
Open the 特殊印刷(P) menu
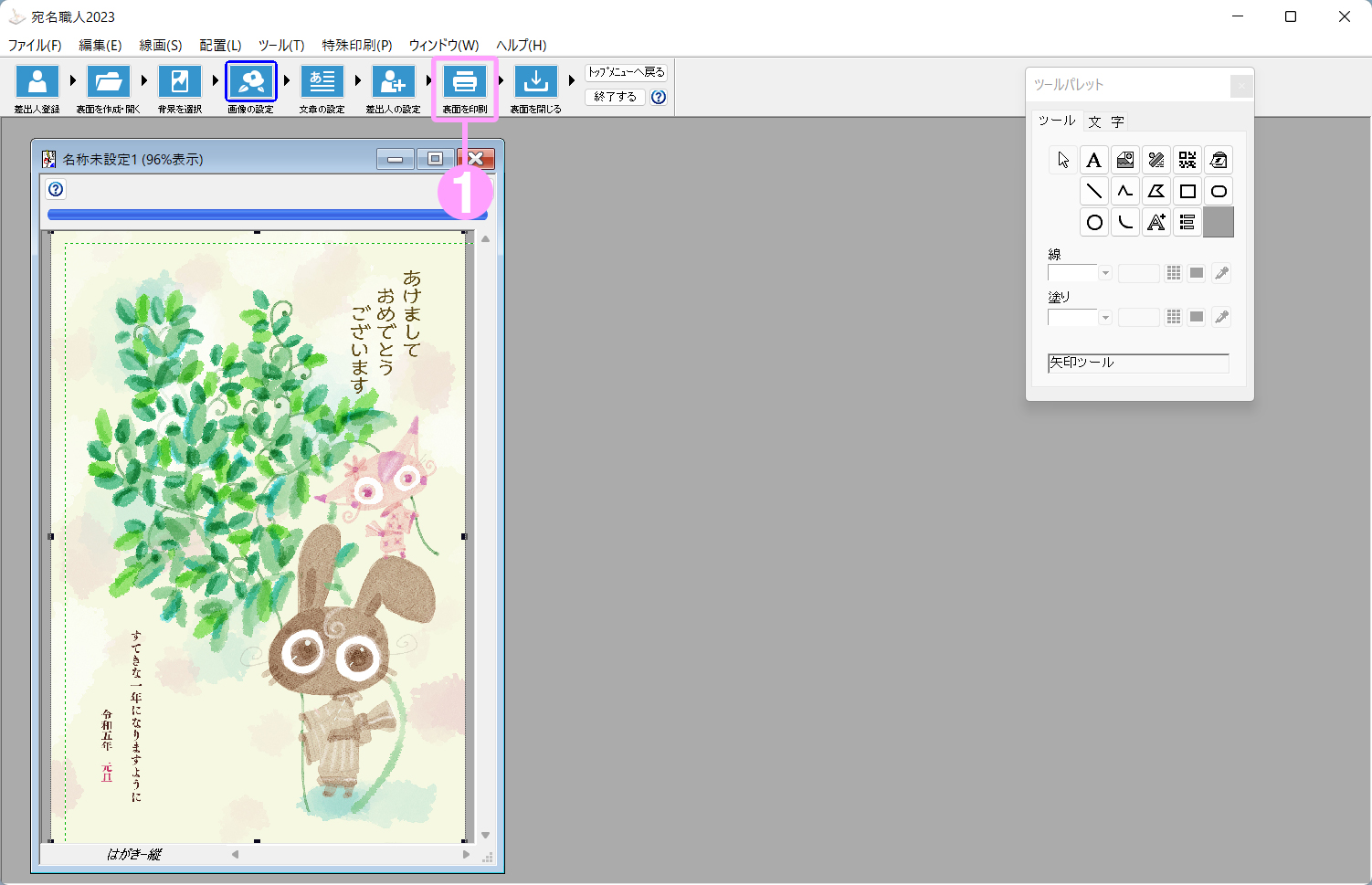click(x=356, y=45)
